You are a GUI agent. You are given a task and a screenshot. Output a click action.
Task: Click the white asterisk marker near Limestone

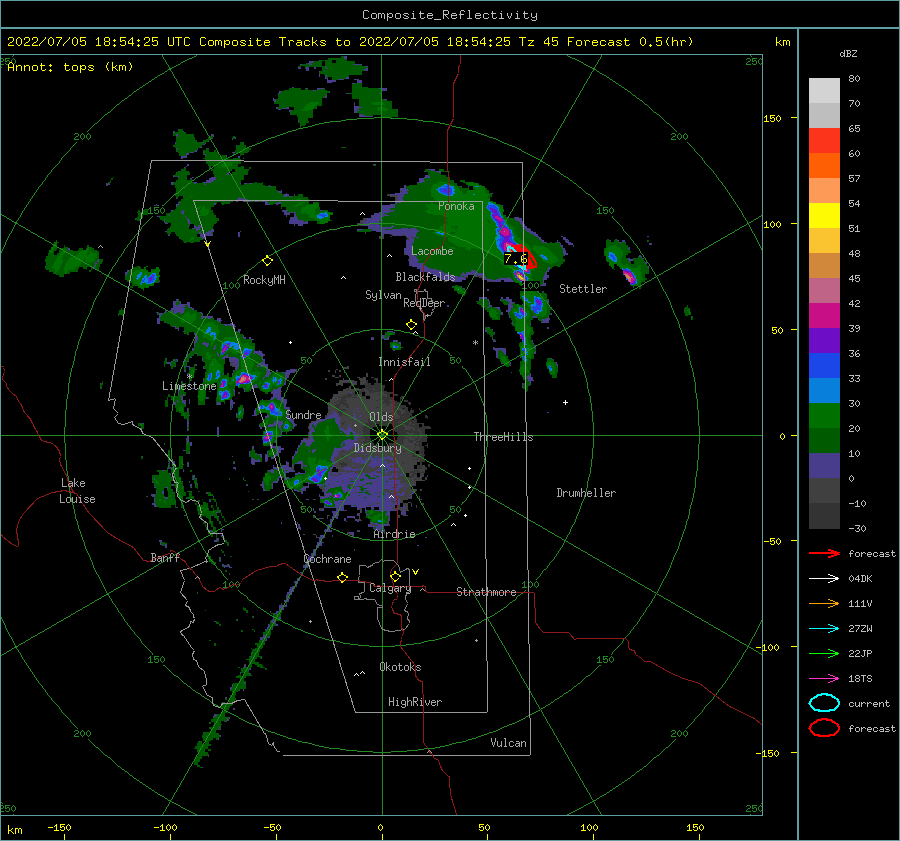pyautogui.click(x=189, y=376)
